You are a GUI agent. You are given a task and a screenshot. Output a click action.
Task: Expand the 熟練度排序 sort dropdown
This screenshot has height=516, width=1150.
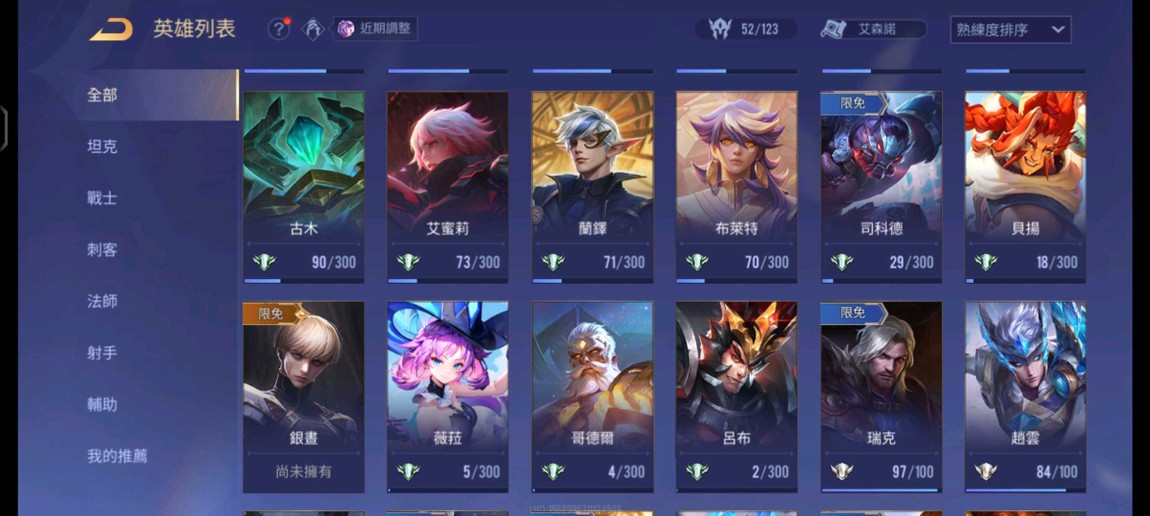(1011, 30)
